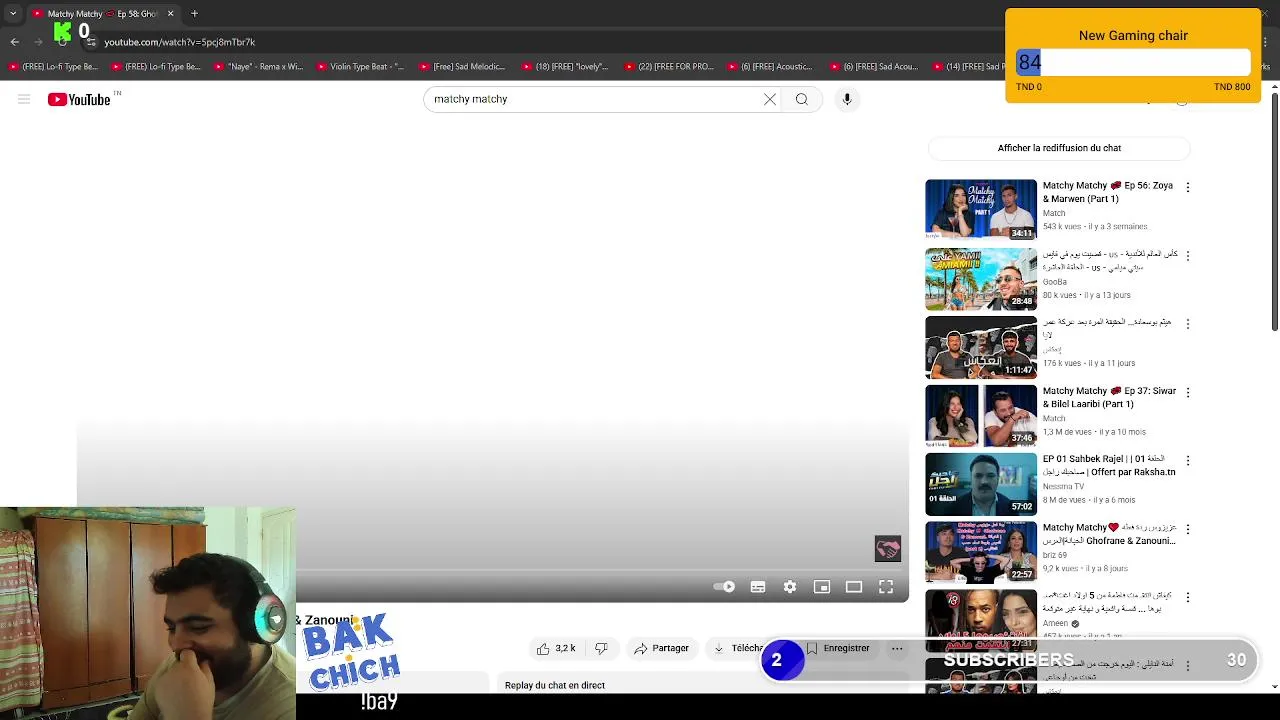The height and width of the screenshot is (720, 1280).
Task: Open the first (FREE) Lo-fi Type Be... bookmark
Action: (53, 67)
